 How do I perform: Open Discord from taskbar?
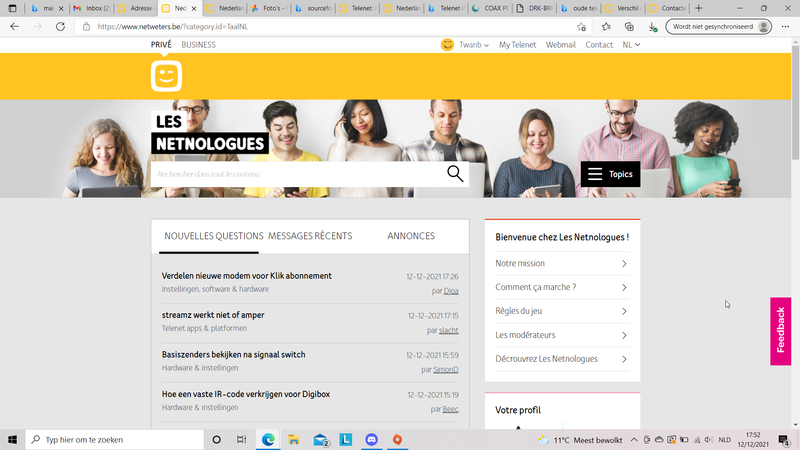tap(371, 439)
